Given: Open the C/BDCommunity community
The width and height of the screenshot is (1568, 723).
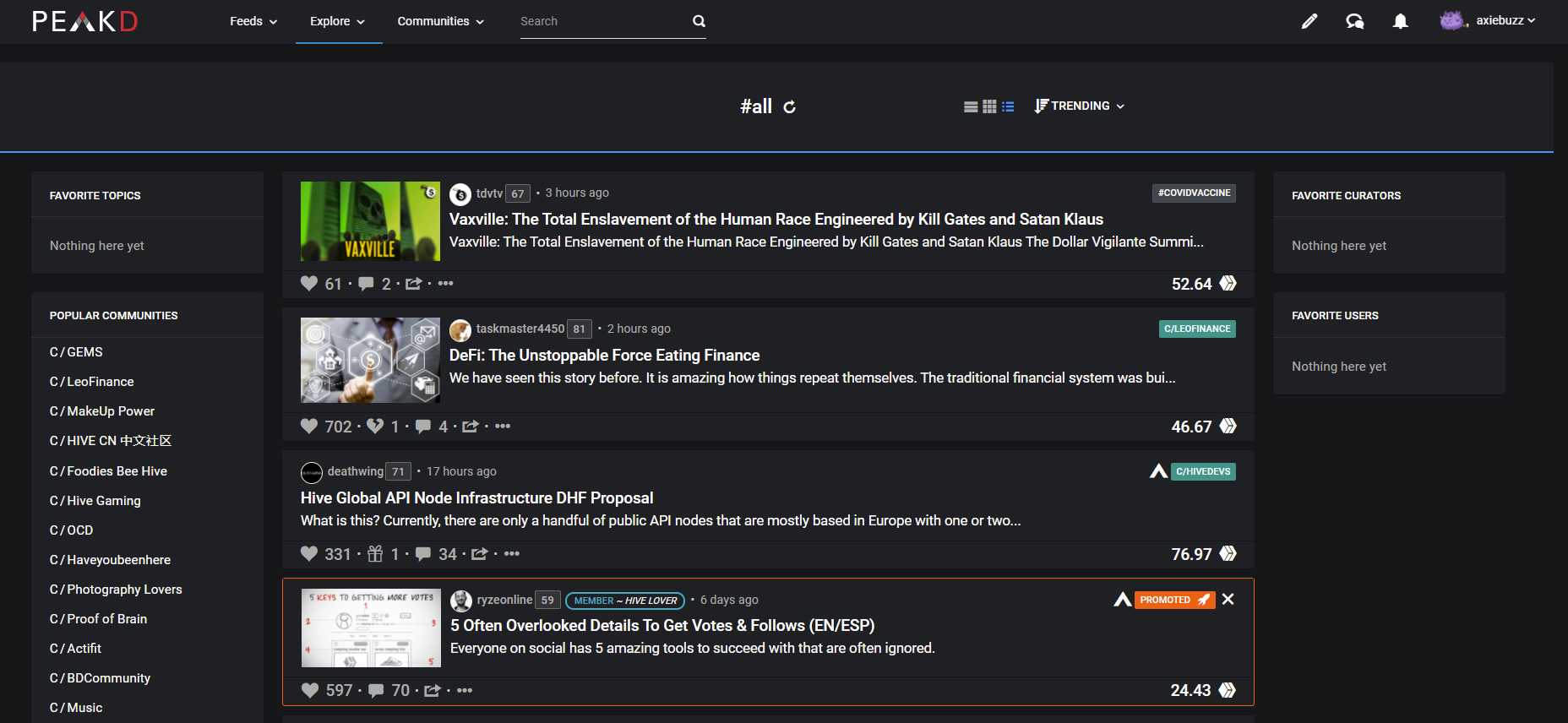Looking at the screenshot, I should pyautogui.click(x=100, y=678).
